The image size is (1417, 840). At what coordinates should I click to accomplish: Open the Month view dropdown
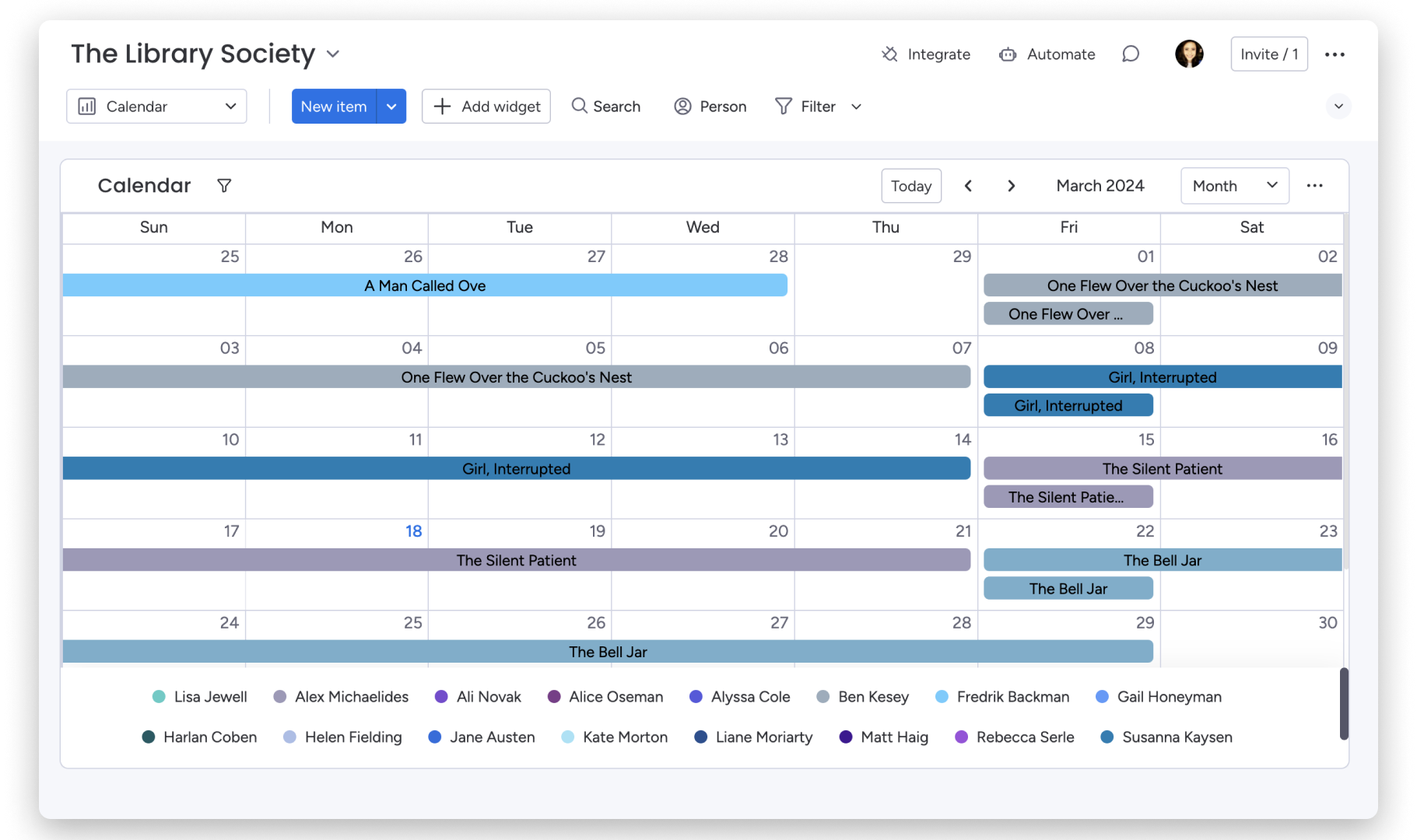coord(1234,185)
